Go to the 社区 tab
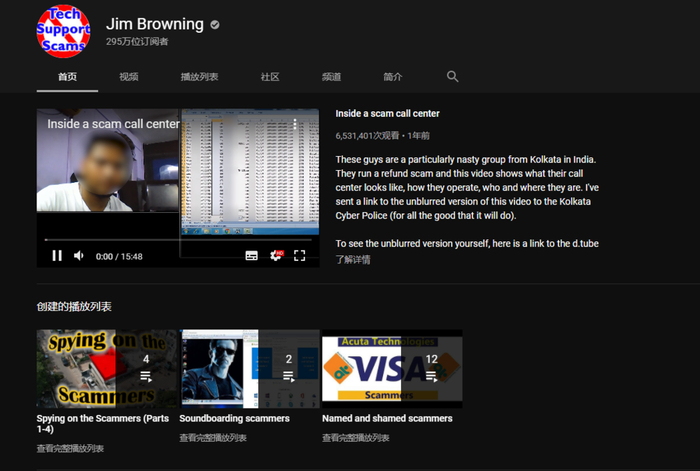Screen dimensions: 700x471 pos(270,77)
